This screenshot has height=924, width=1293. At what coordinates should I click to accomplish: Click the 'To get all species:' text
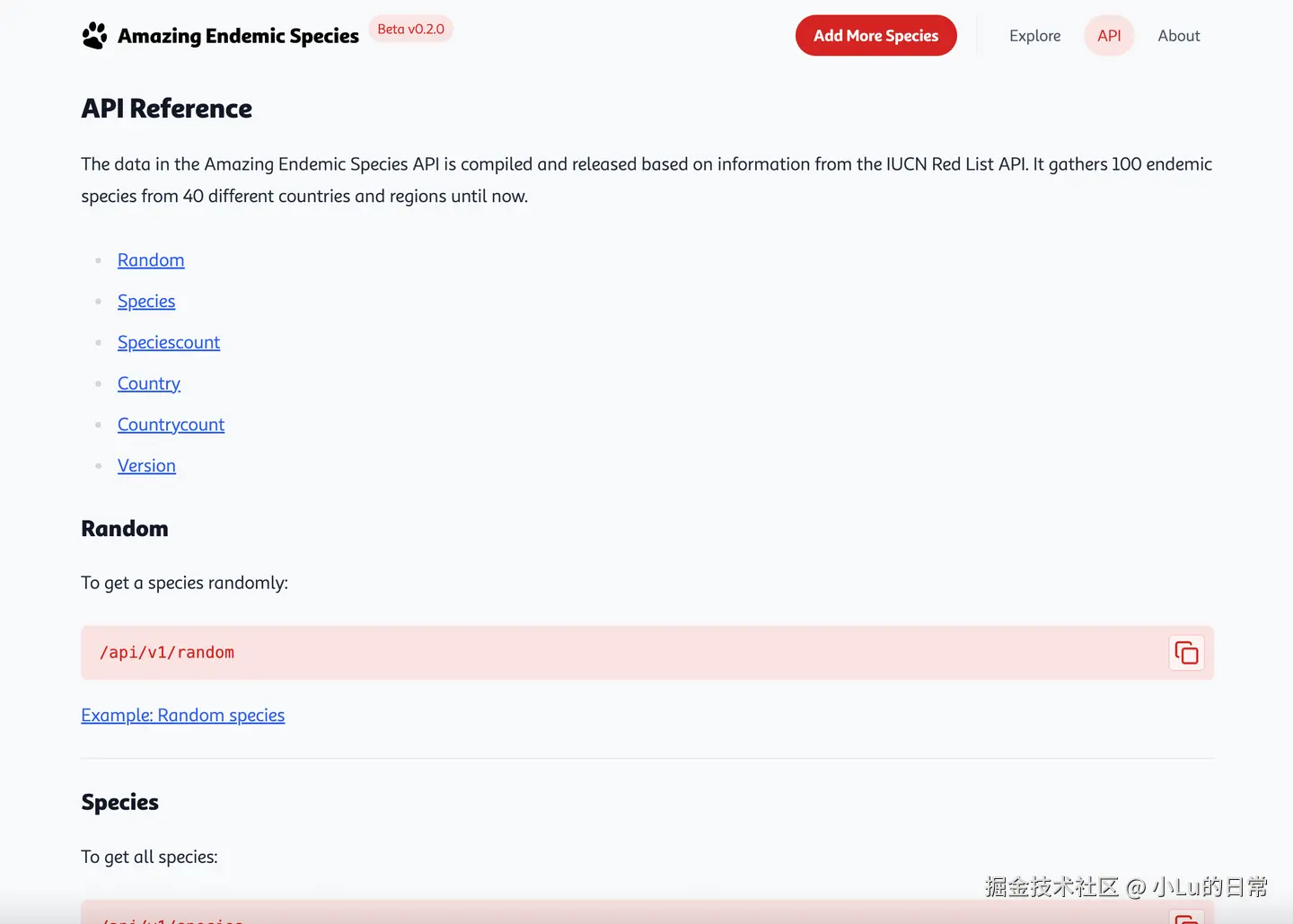149,857
